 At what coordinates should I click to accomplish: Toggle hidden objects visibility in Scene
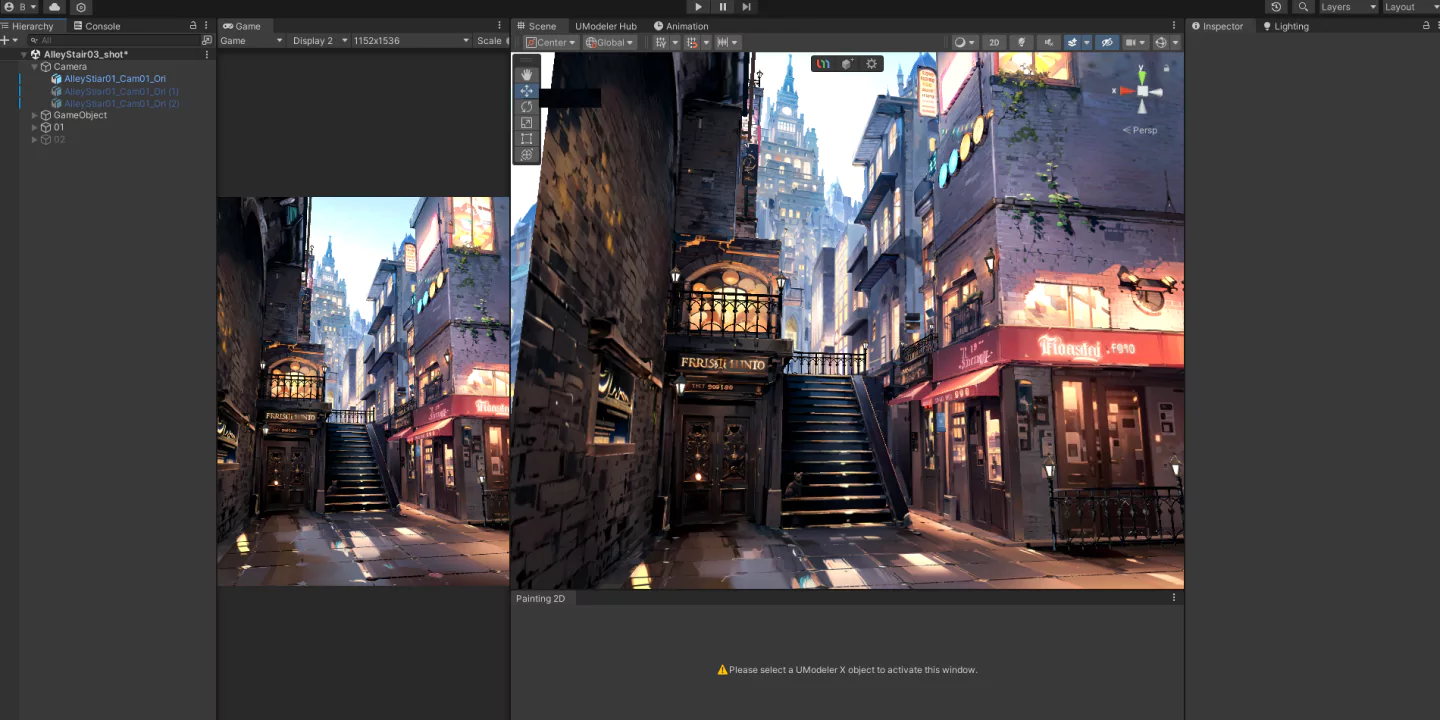click(1106, 42)
